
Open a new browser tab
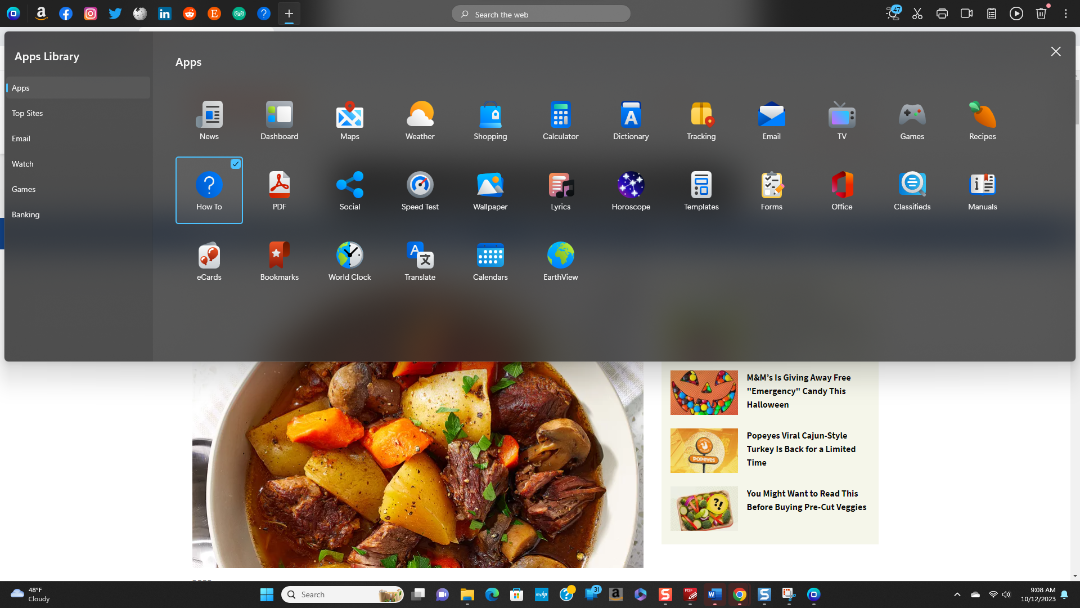click(288, 14)
